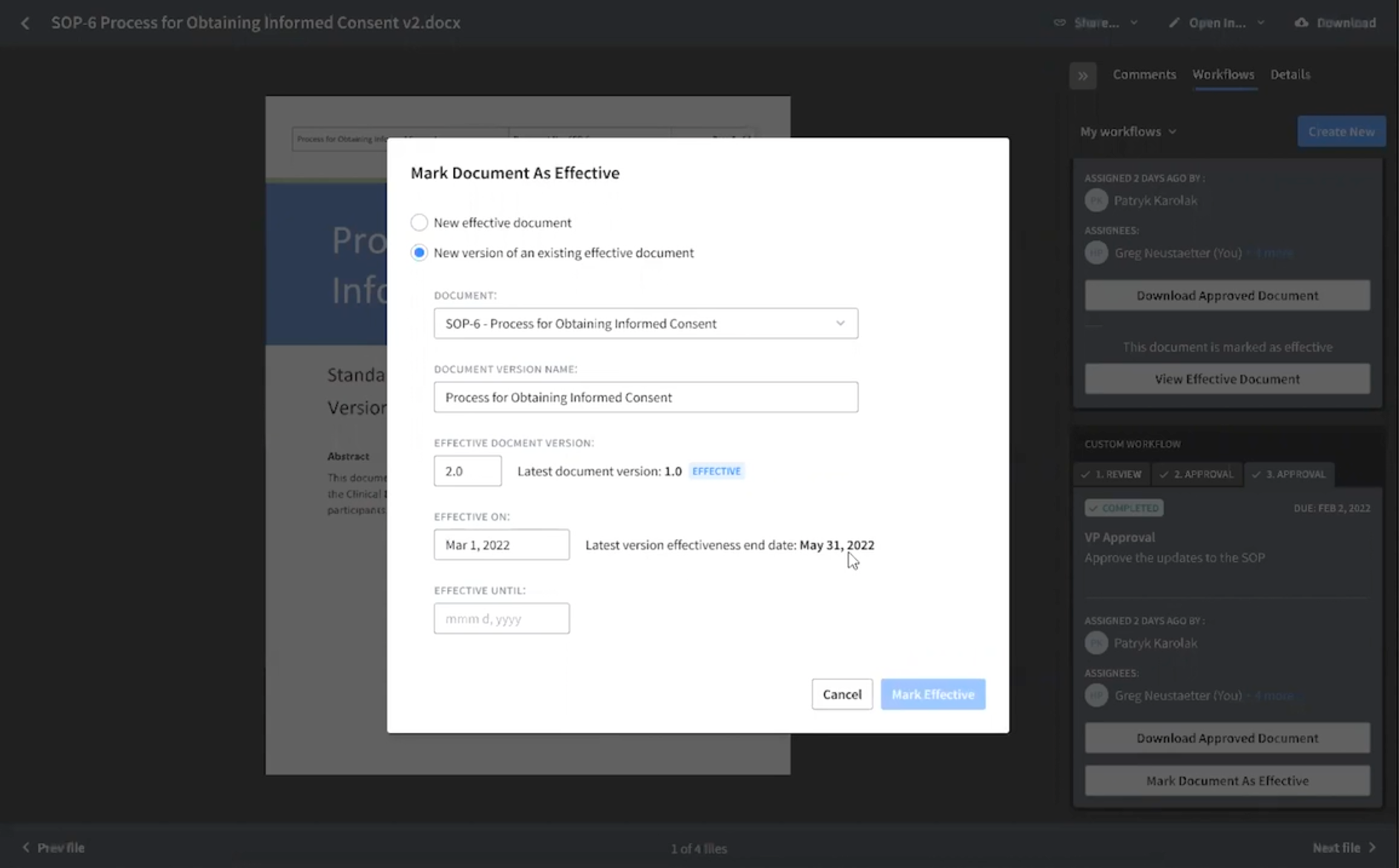Open the Document dropdown for SOP-6
This screenshot has height=868, width=1399.
pos(645,323)
